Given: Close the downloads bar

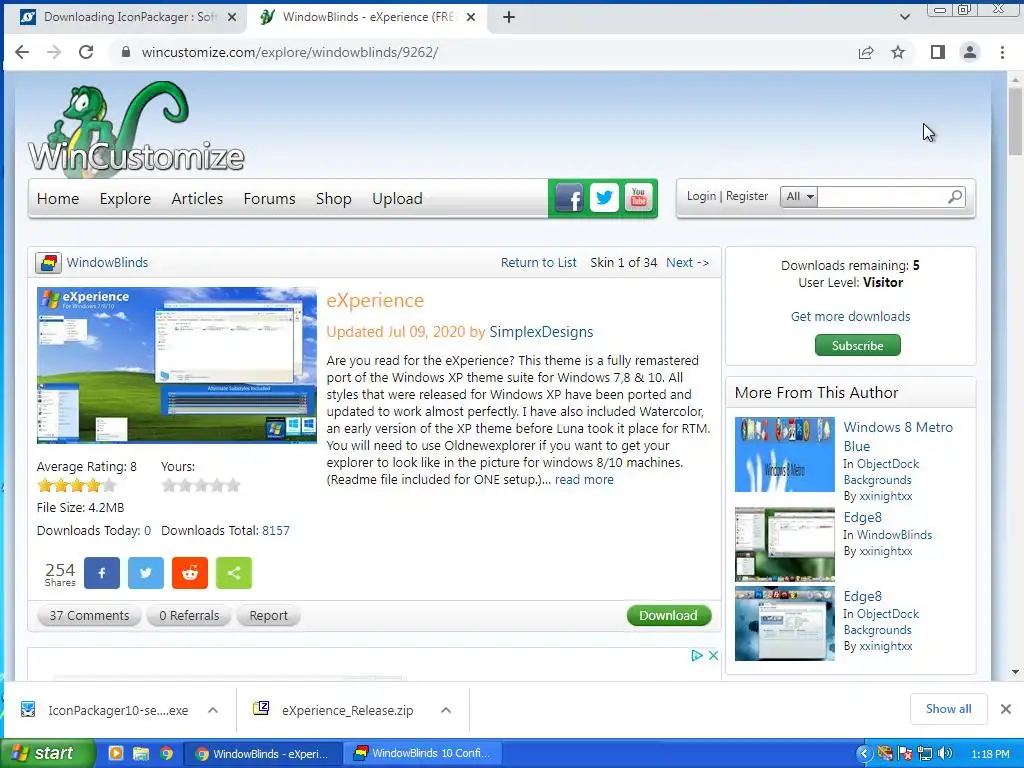Looking at the screenshot, I should pos(1006,709).
